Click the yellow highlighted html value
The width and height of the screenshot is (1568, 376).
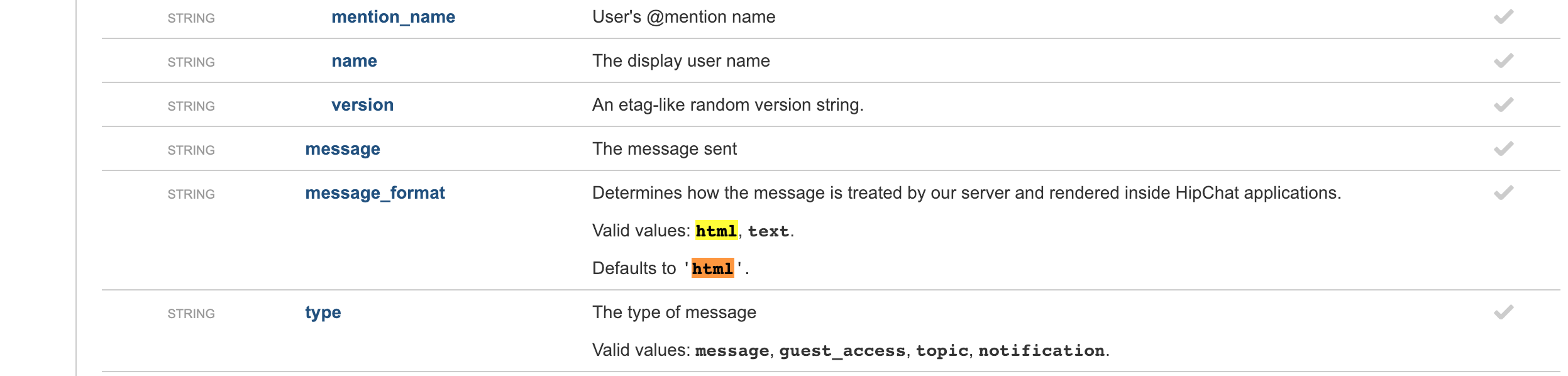coord(715,231)
